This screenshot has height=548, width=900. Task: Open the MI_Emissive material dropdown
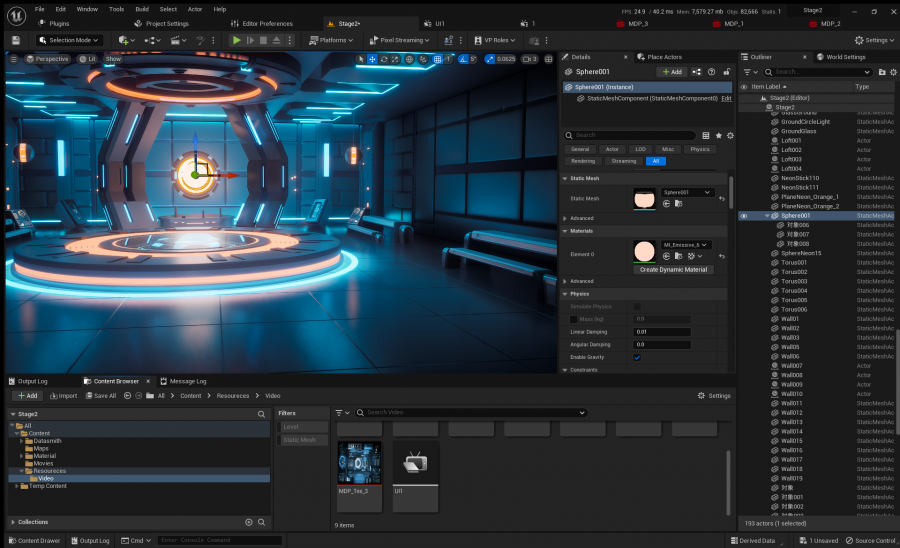686,245
